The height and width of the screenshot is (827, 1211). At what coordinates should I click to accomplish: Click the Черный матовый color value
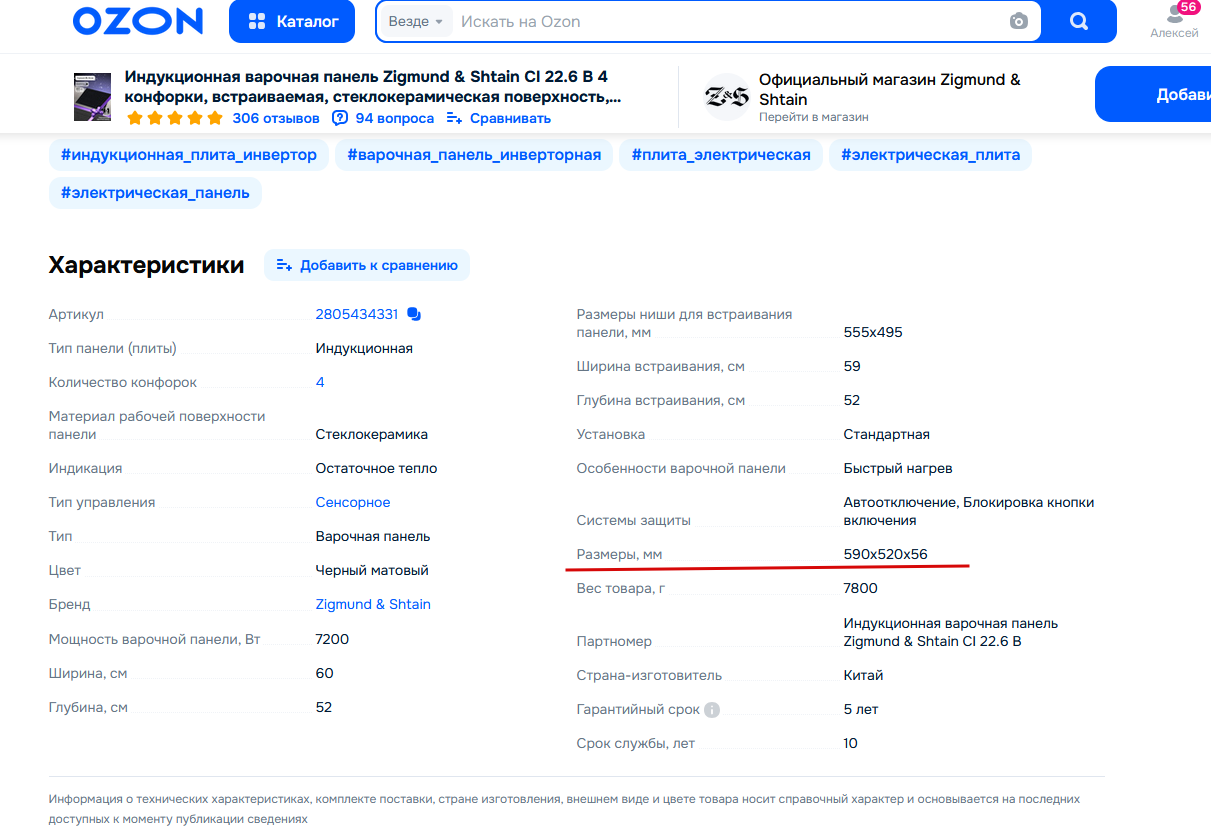(x=372, y=570)
